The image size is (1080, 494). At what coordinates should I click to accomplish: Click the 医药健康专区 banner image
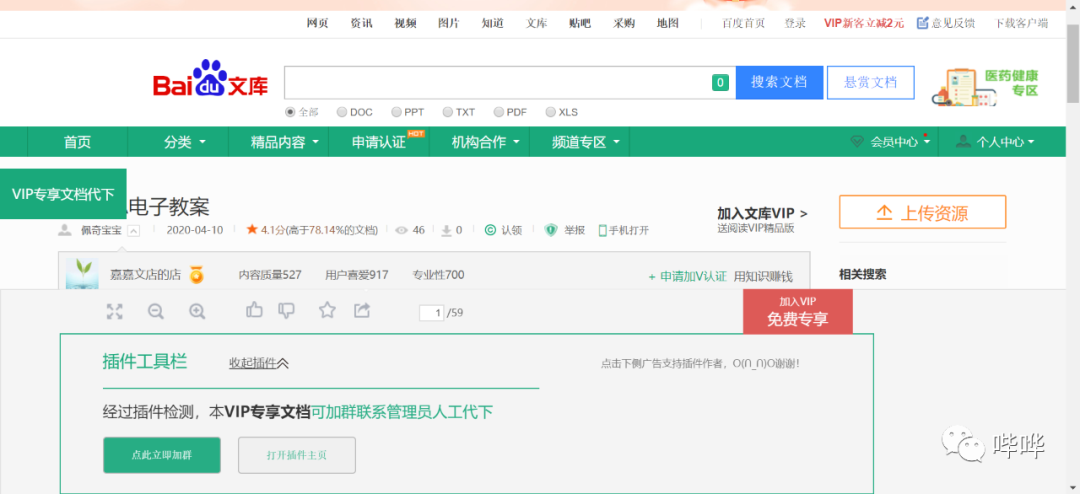(x=986, y=86)
